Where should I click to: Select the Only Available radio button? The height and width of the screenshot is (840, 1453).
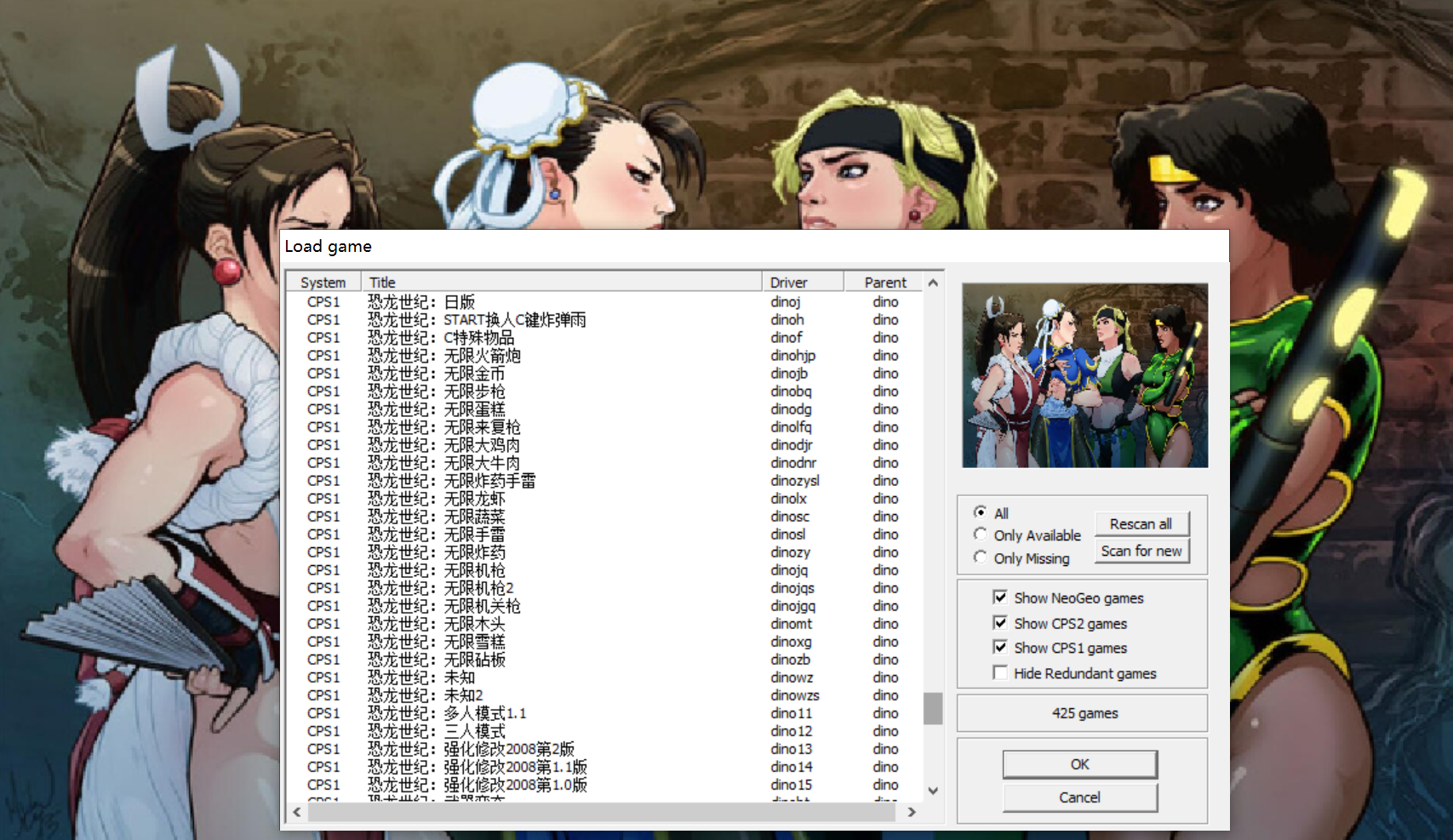pos(981,534)
